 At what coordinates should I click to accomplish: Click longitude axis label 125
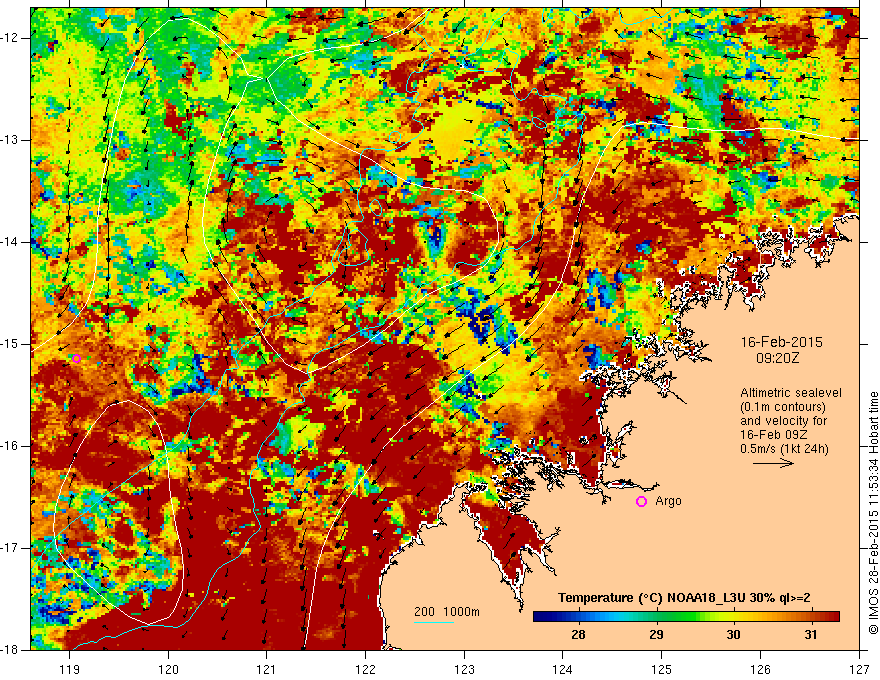point(662,669)
